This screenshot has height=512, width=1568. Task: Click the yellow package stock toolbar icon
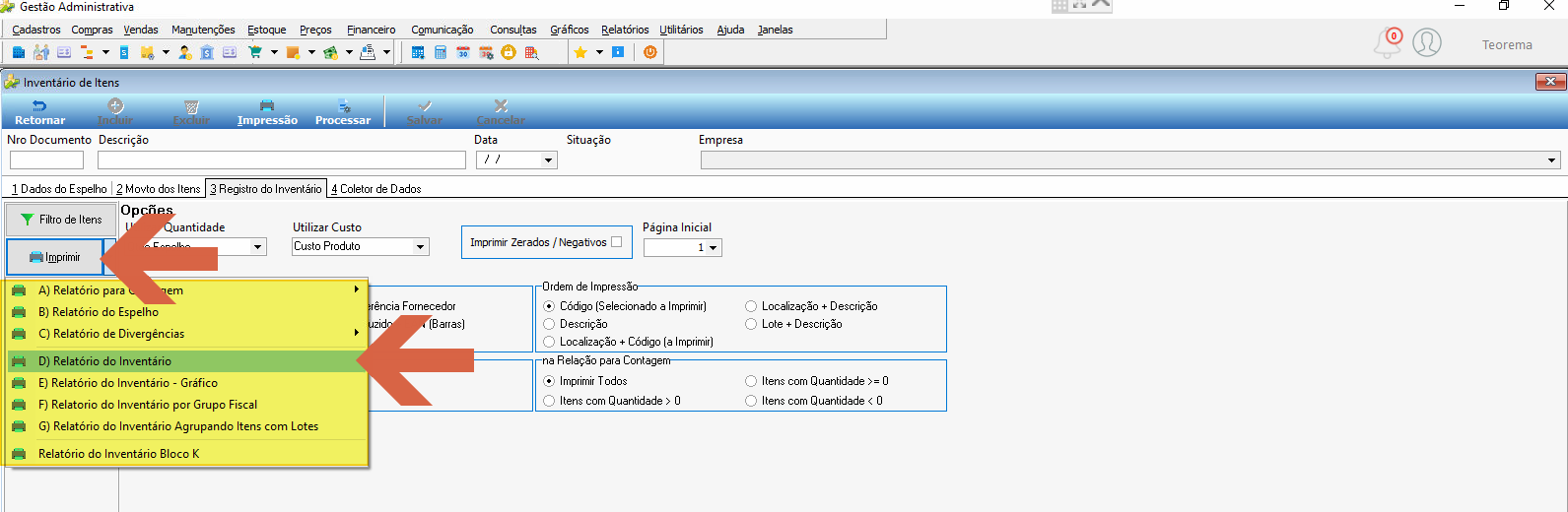coord(147,52)
